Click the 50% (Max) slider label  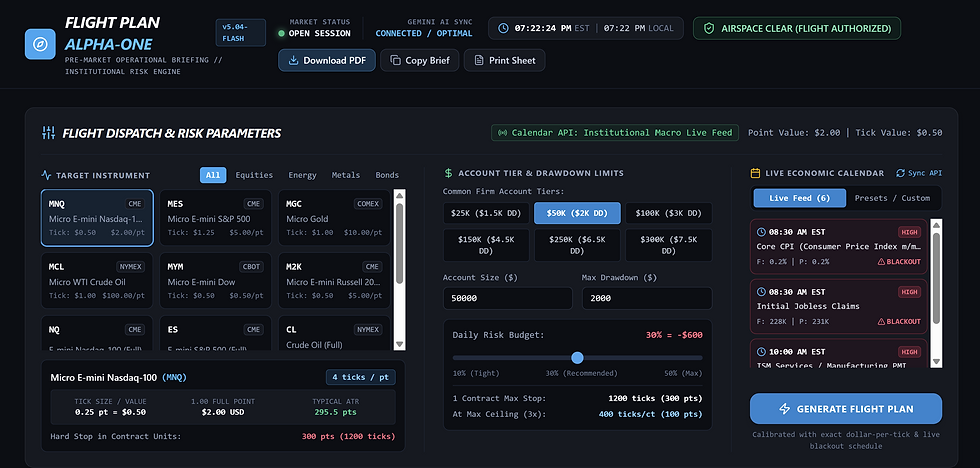[683, 373]
